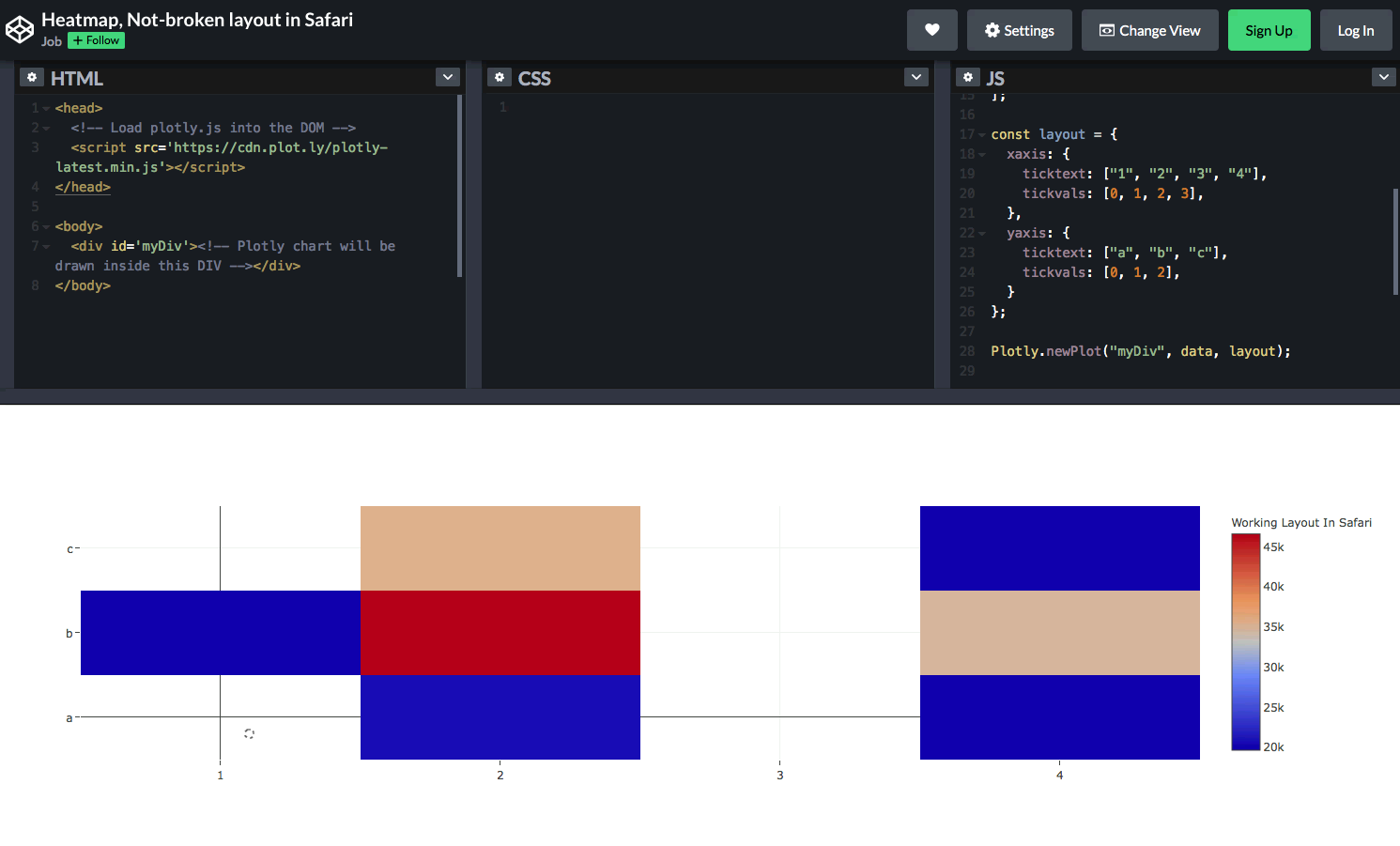Open the HTML editor settings gear
The height and width of the screenshot is (846, 1400).
pyautogui.click(x=32, y=77)
